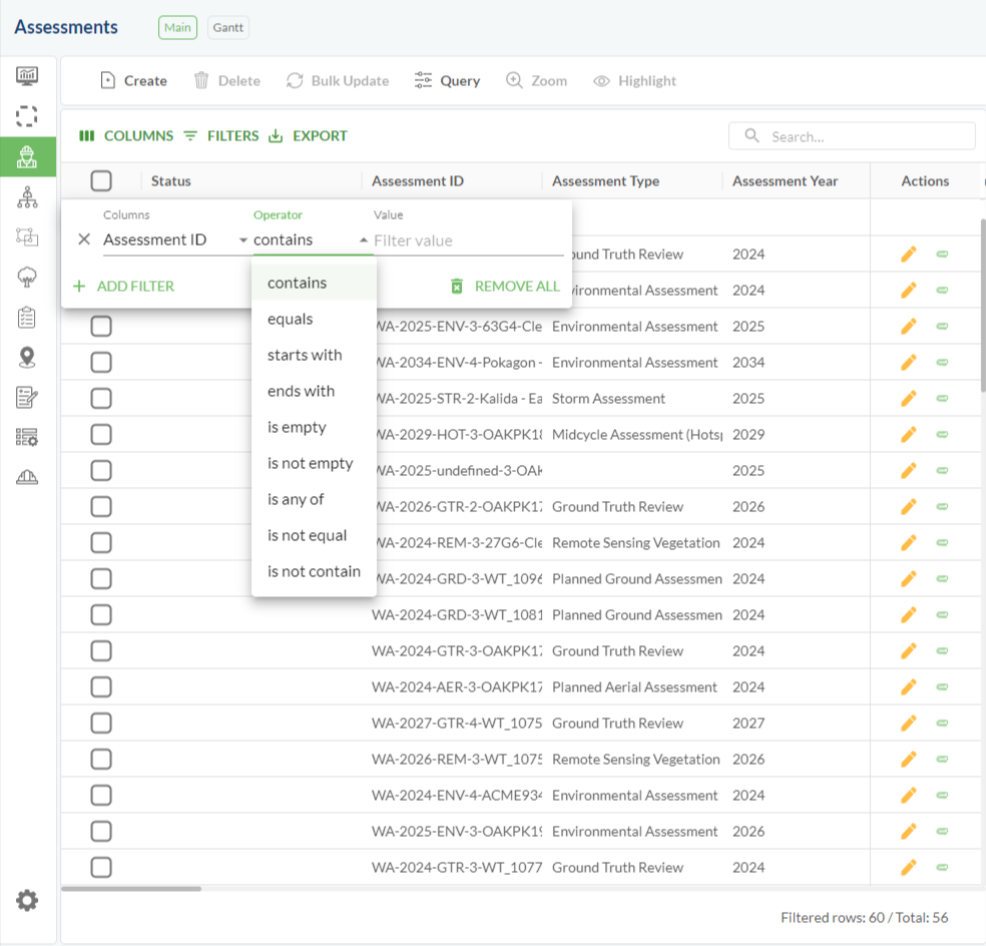The width and height of the screenshot is (986, 946).
Task: Collapse the Operator dropdown showing contains
Action: tap(362, 240)
